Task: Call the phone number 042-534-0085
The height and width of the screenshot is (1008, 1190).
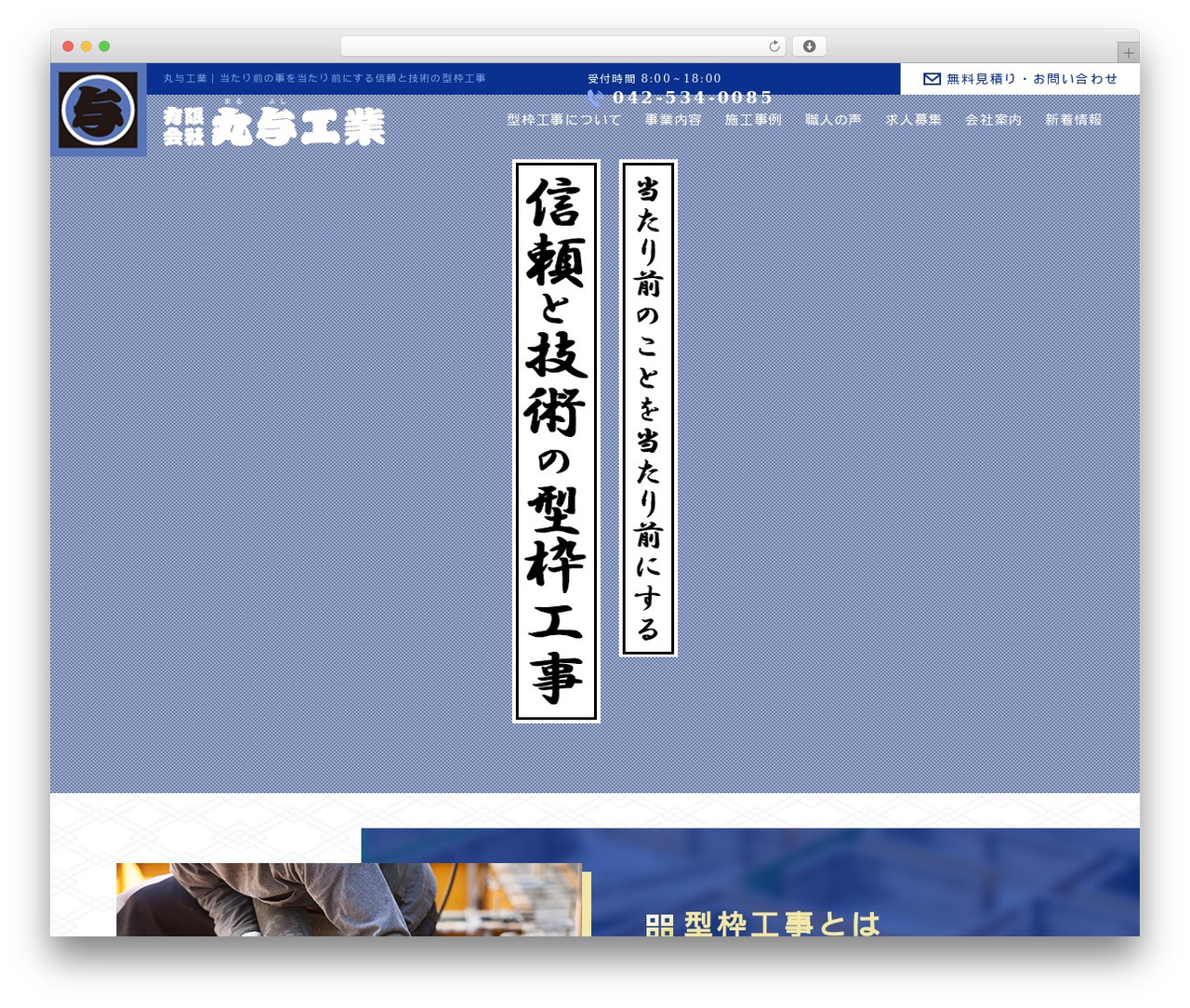Action: click(692, 97)
